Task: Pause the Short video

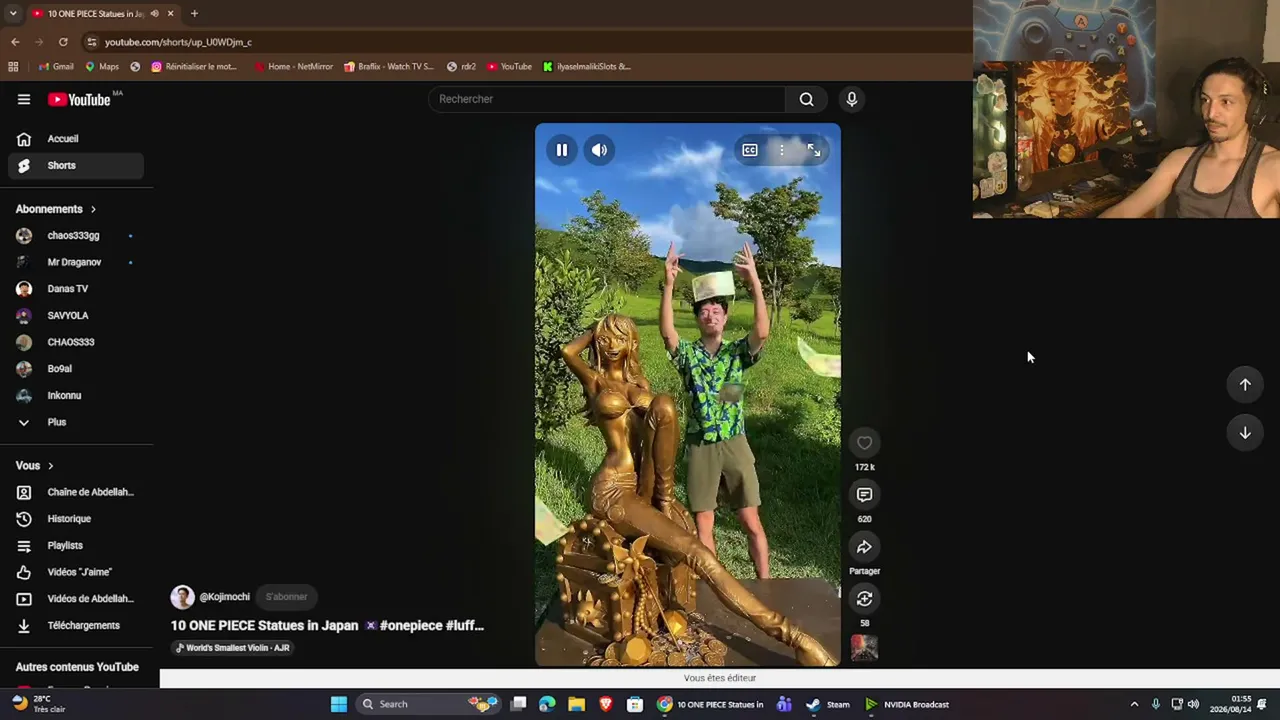Action: (562, 150)
